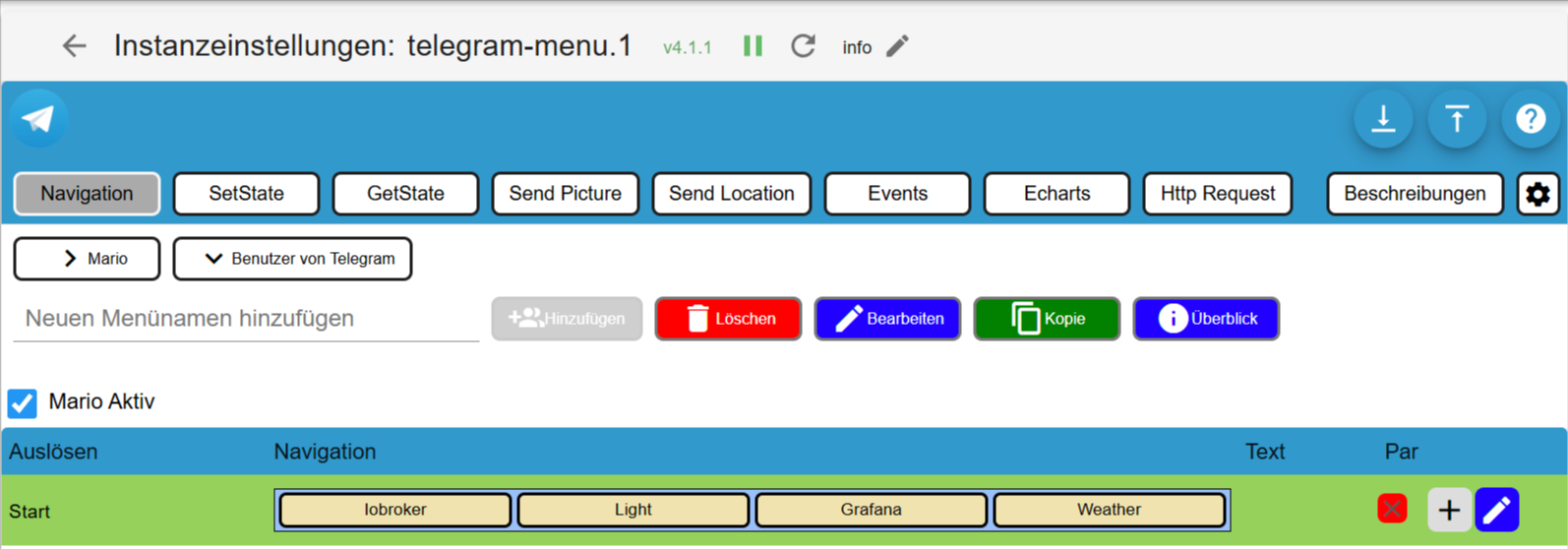Click the Überblick button

[1206, 319]
